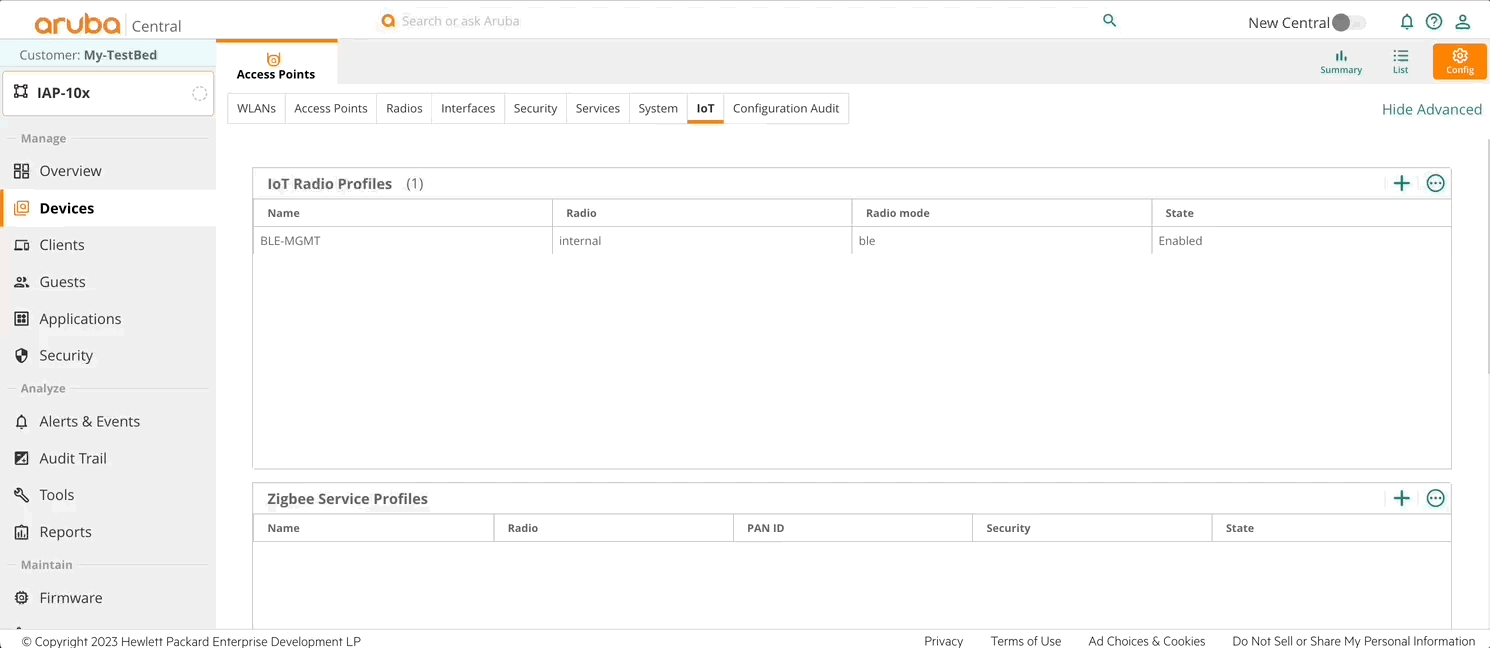Open the user account icon
Image resolution: width=1490 pixels, height=648 pixels.
click(1462, 22)
